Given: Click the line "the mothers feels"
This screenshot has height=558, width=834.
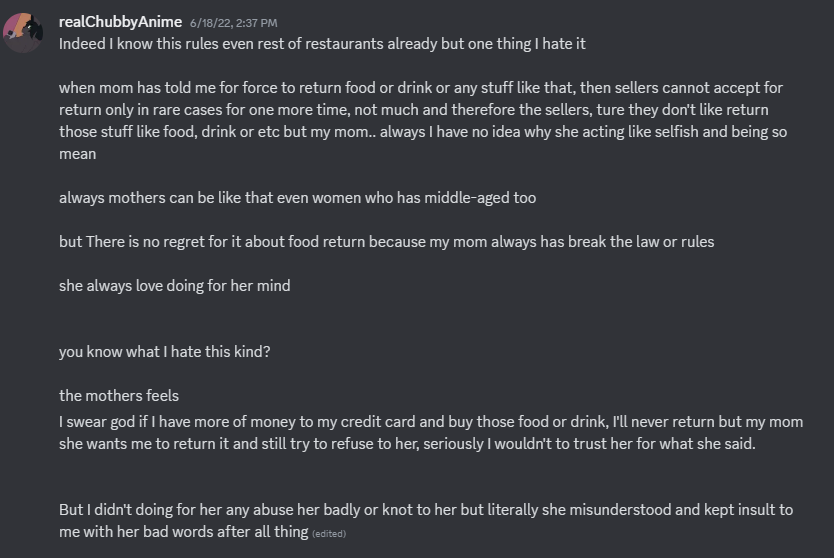Looking at the screenshot, I should tap(118, 396).
